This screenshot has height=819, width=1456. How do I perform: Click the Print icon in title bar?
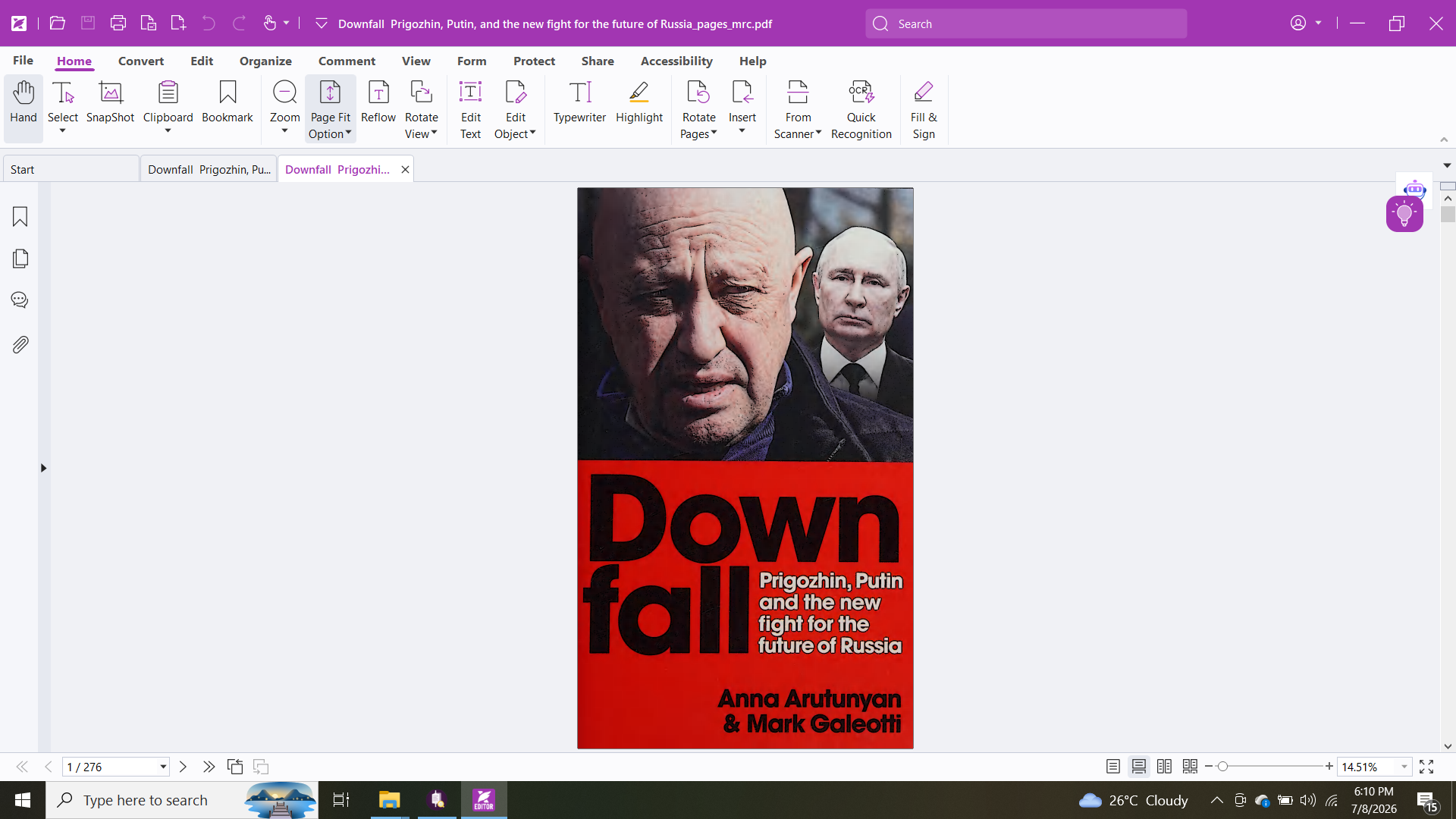tap(118, 24)
